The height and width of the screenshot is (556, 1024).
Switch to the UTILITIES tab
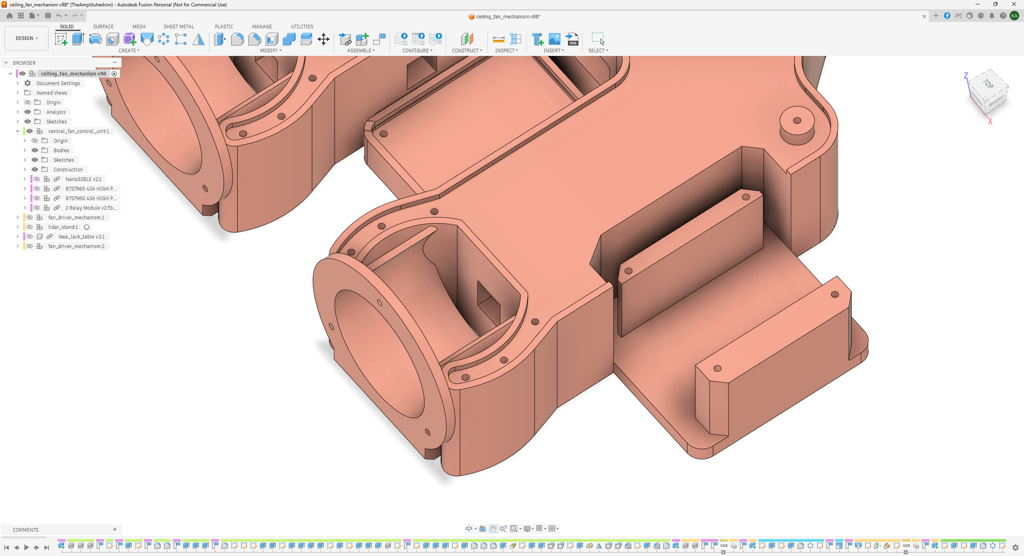[302, 27]
